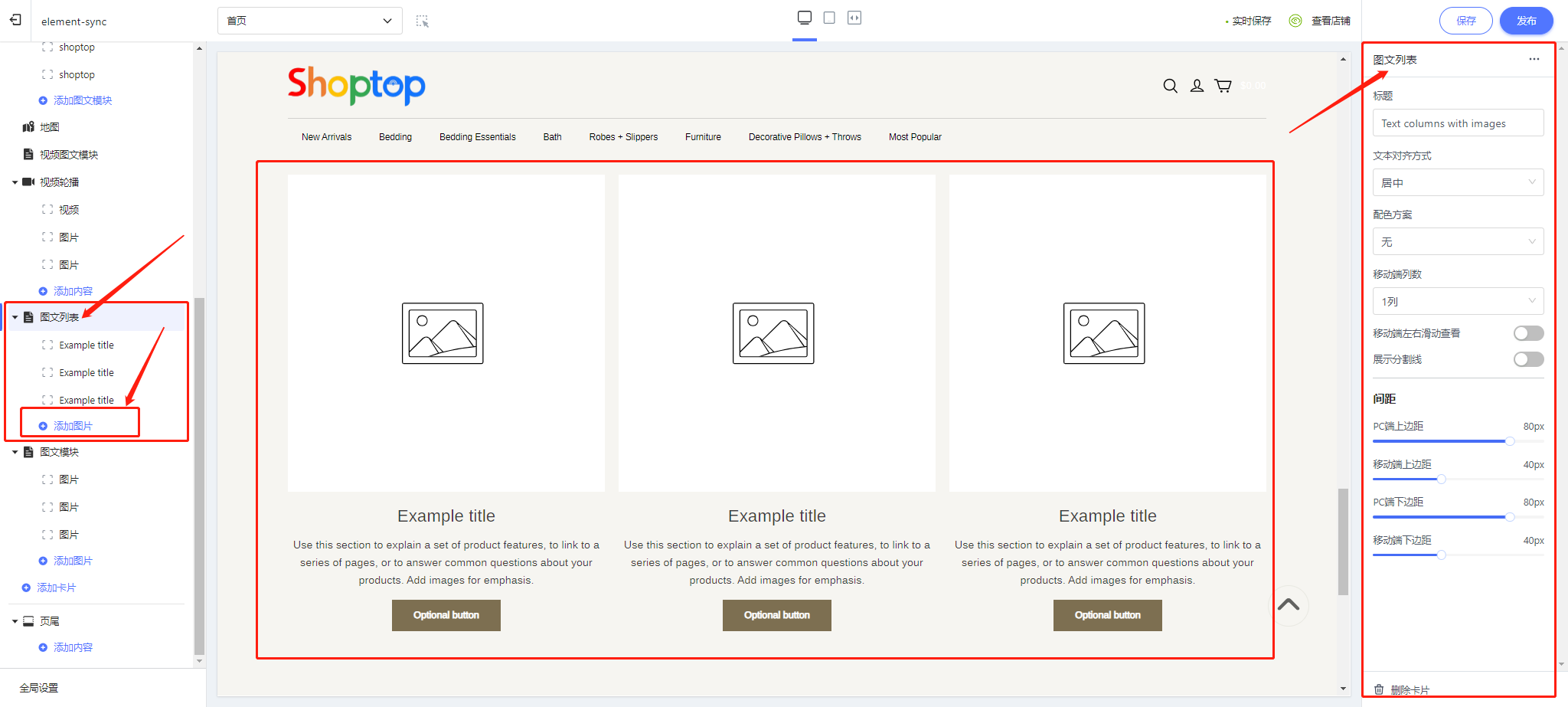Open 全局设置 at sidebar bottom

(39, 688)
